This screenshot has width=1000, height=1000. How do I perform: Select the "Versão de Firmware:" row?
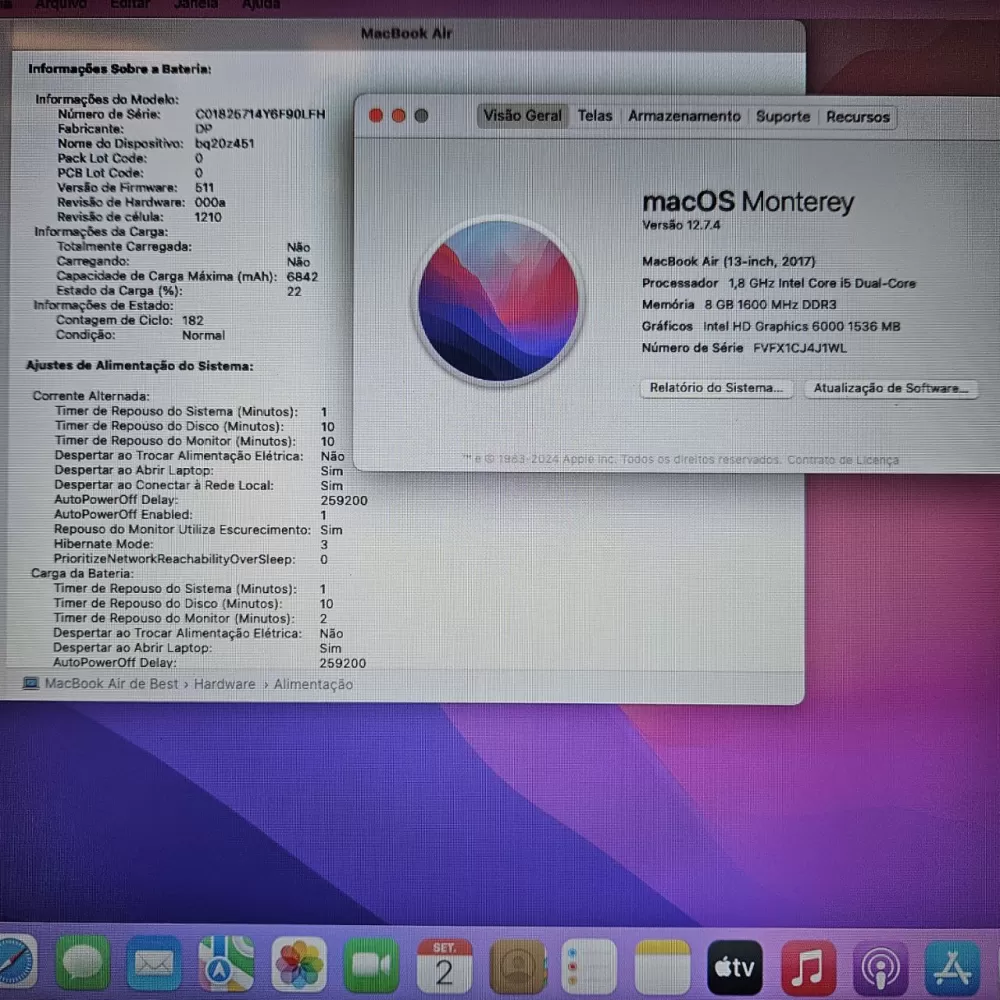(x=135, y=188)
